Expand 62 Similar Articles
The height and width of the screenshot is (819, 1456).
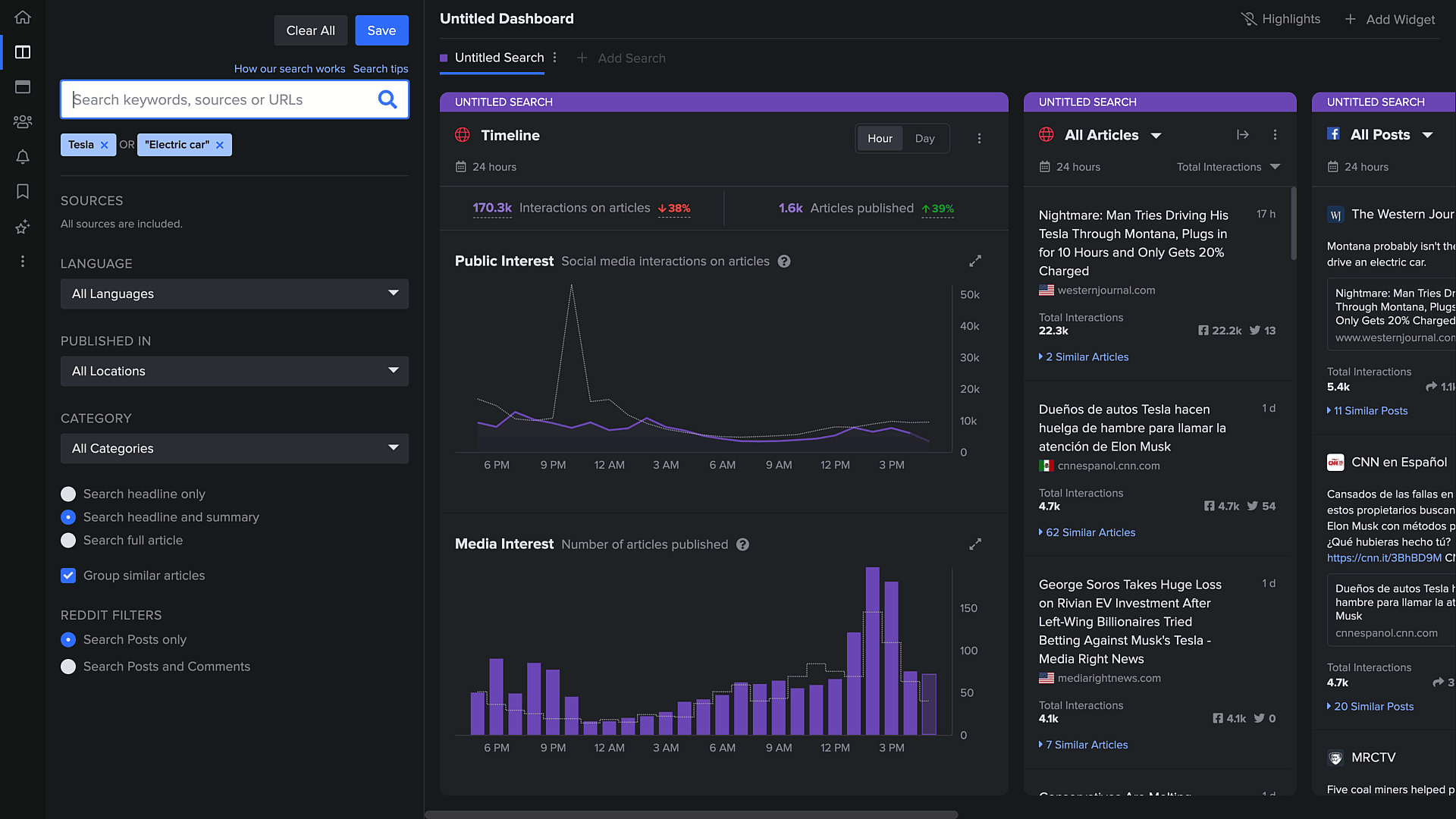tap(1087, 533)
